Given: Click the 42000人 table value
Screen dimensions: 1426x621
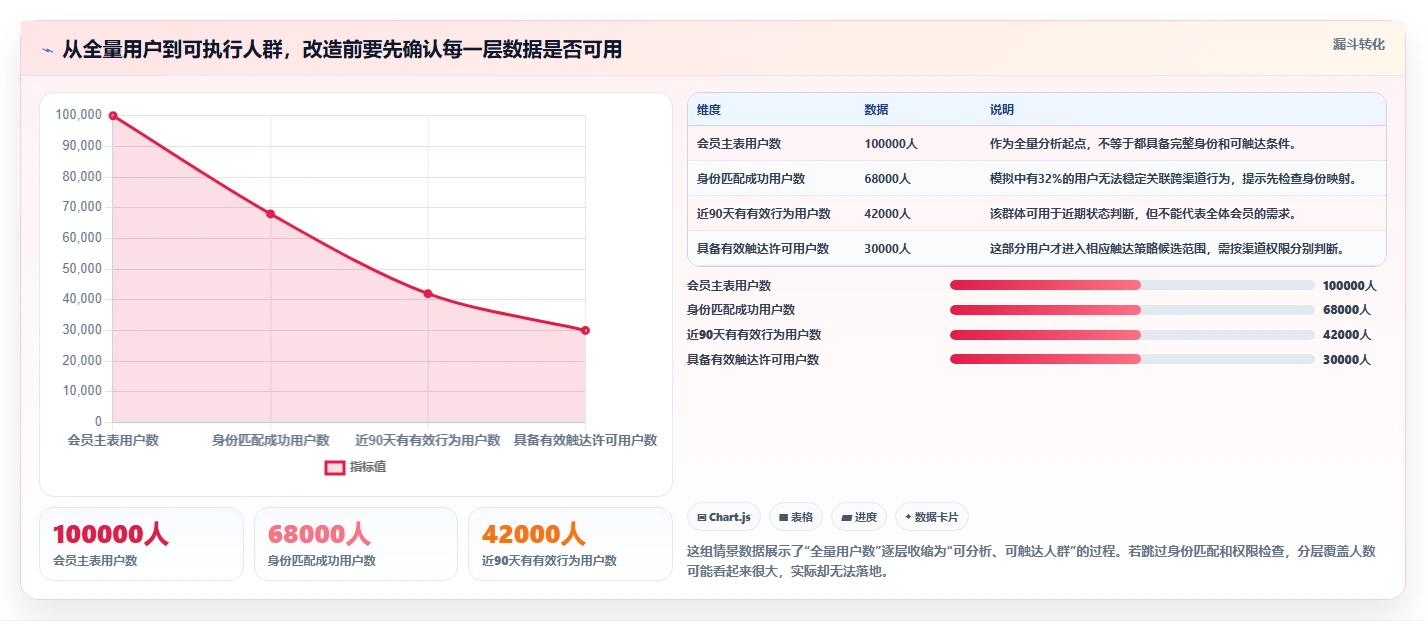Looking at the screenshot, I should (x=888, y=214).
